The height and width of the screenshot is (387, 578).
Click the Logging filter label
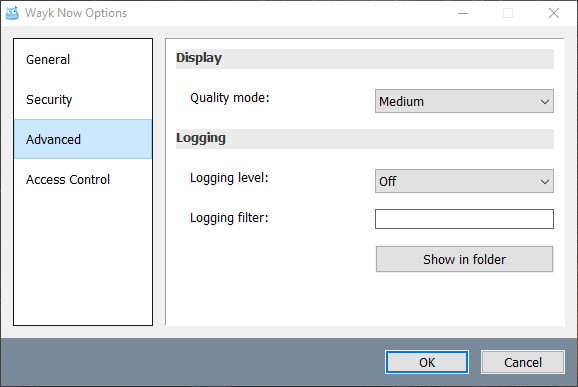point(229,218)
